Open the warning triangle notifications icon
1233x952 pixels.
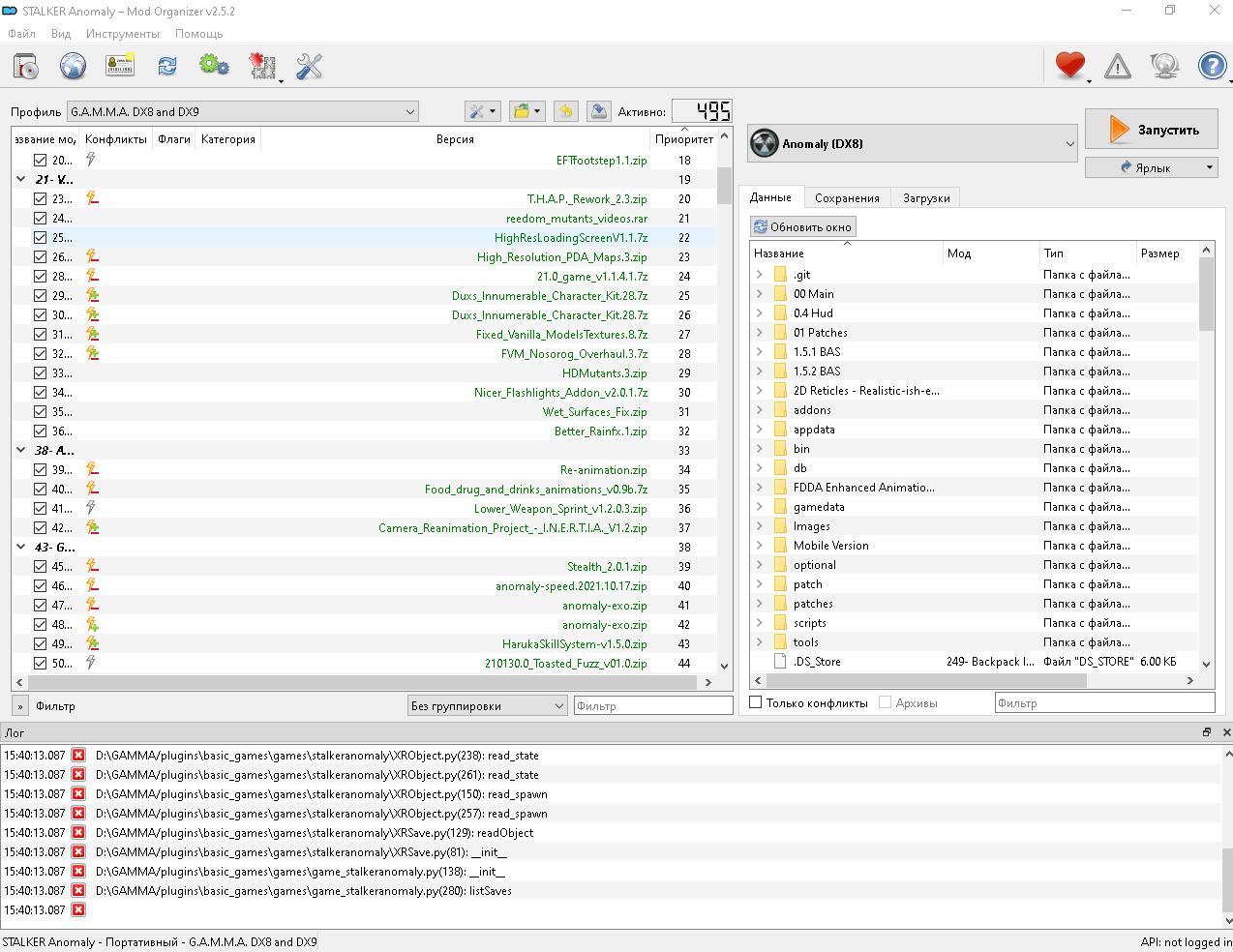(x=1118, y=66)
